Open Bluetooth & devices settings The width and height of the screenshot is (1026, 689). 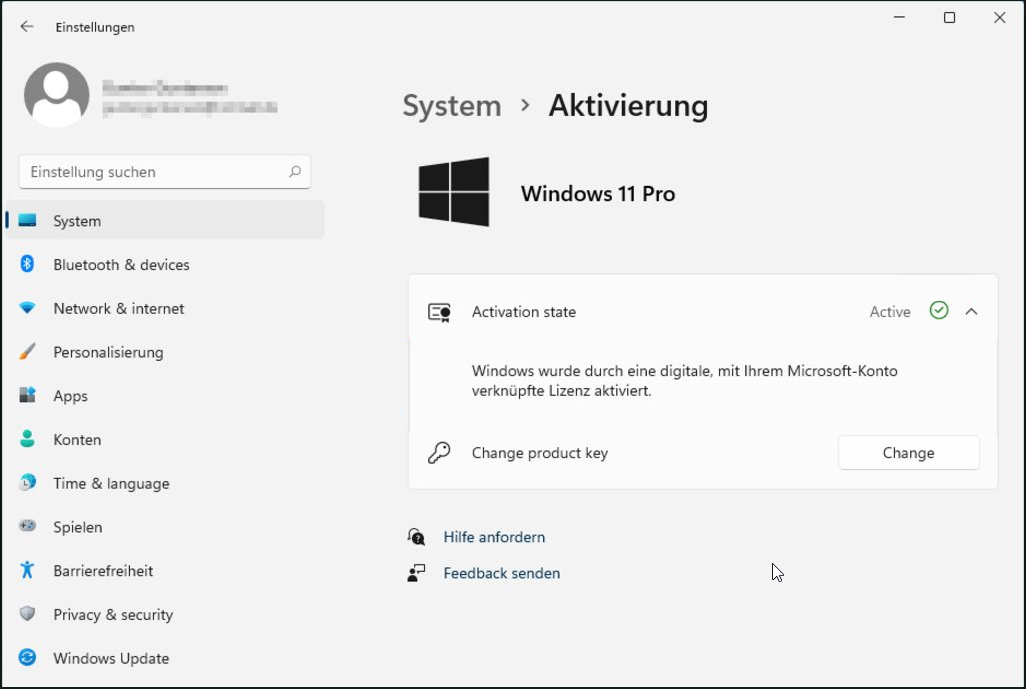coord(165,264)
